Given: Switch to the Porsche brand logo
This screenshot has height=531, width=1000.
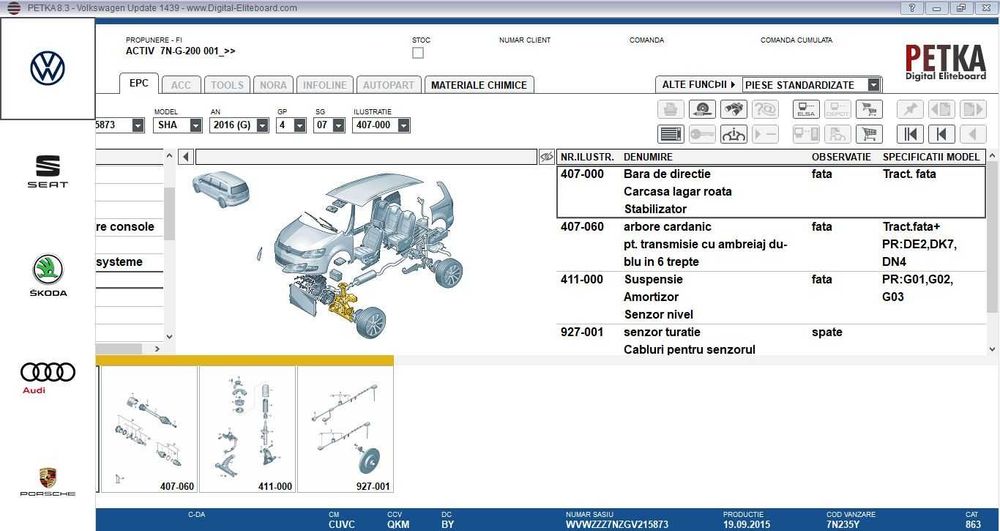Looking at the screenshot, I should point(47,482).
